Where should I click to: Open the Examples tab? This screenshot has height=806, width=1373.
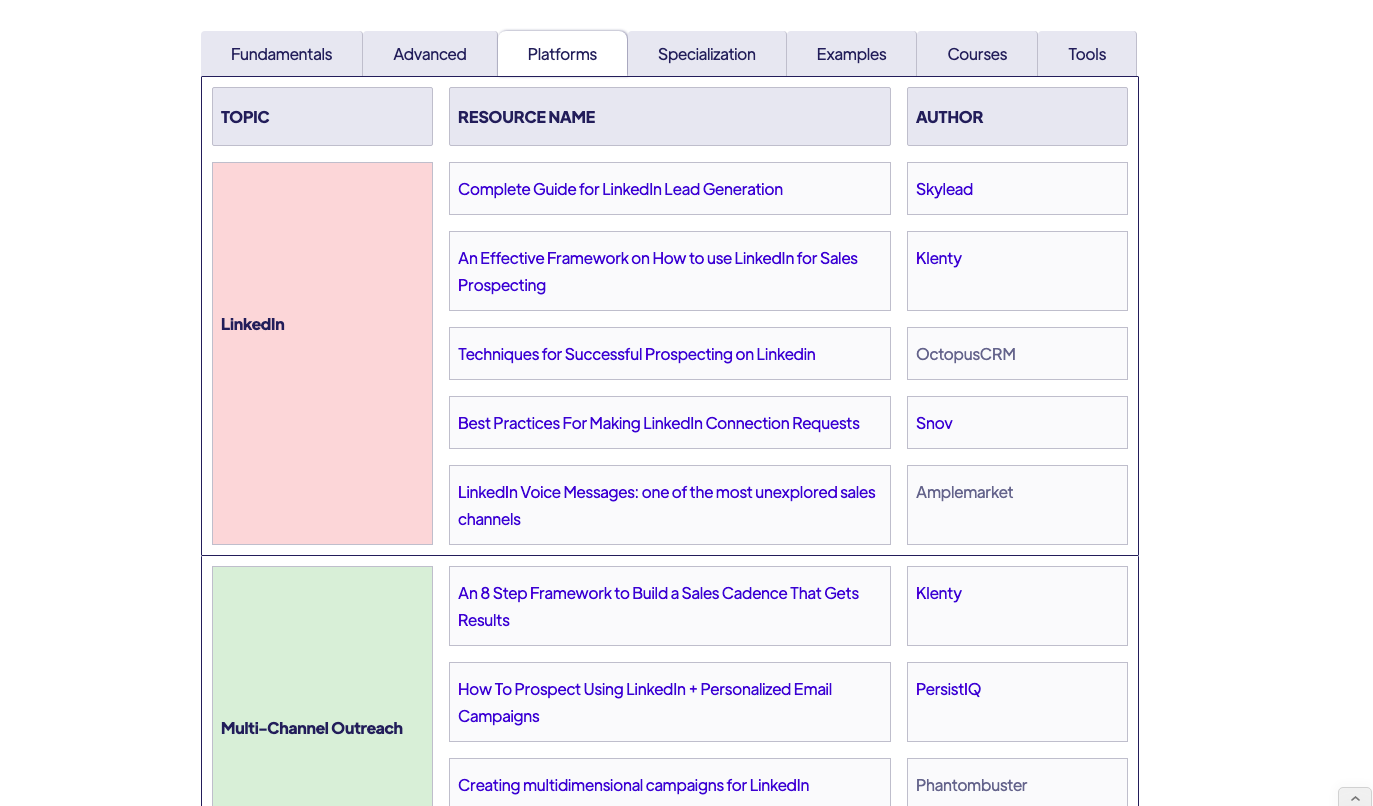pos(852,54)
